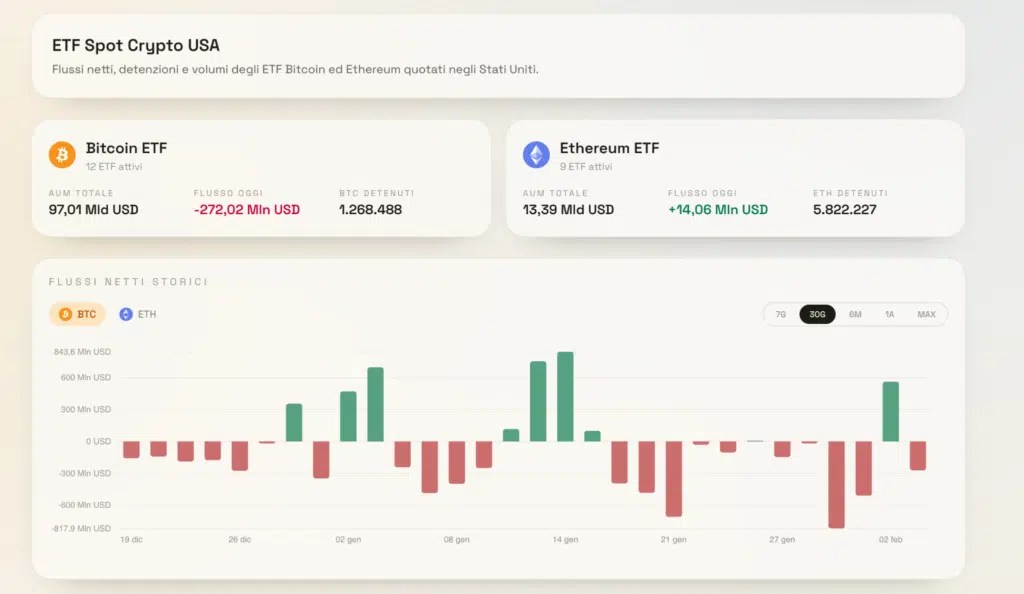1024x594 pixels.
Task: Click the Flussi Netti Storici section heading
Action: (128, 281)
